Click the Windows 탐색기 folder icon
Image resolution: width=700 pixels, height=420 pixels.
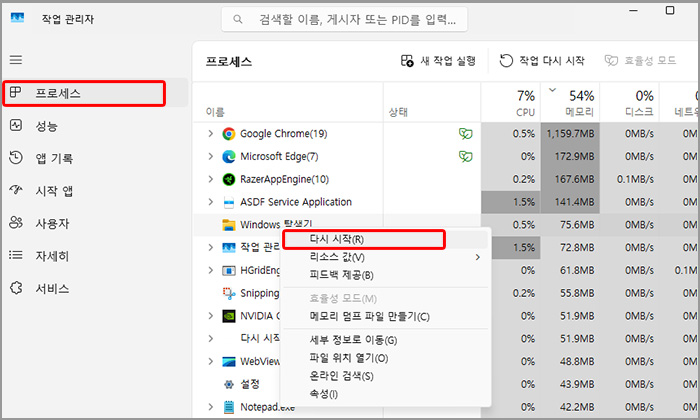tap(228, 225)
